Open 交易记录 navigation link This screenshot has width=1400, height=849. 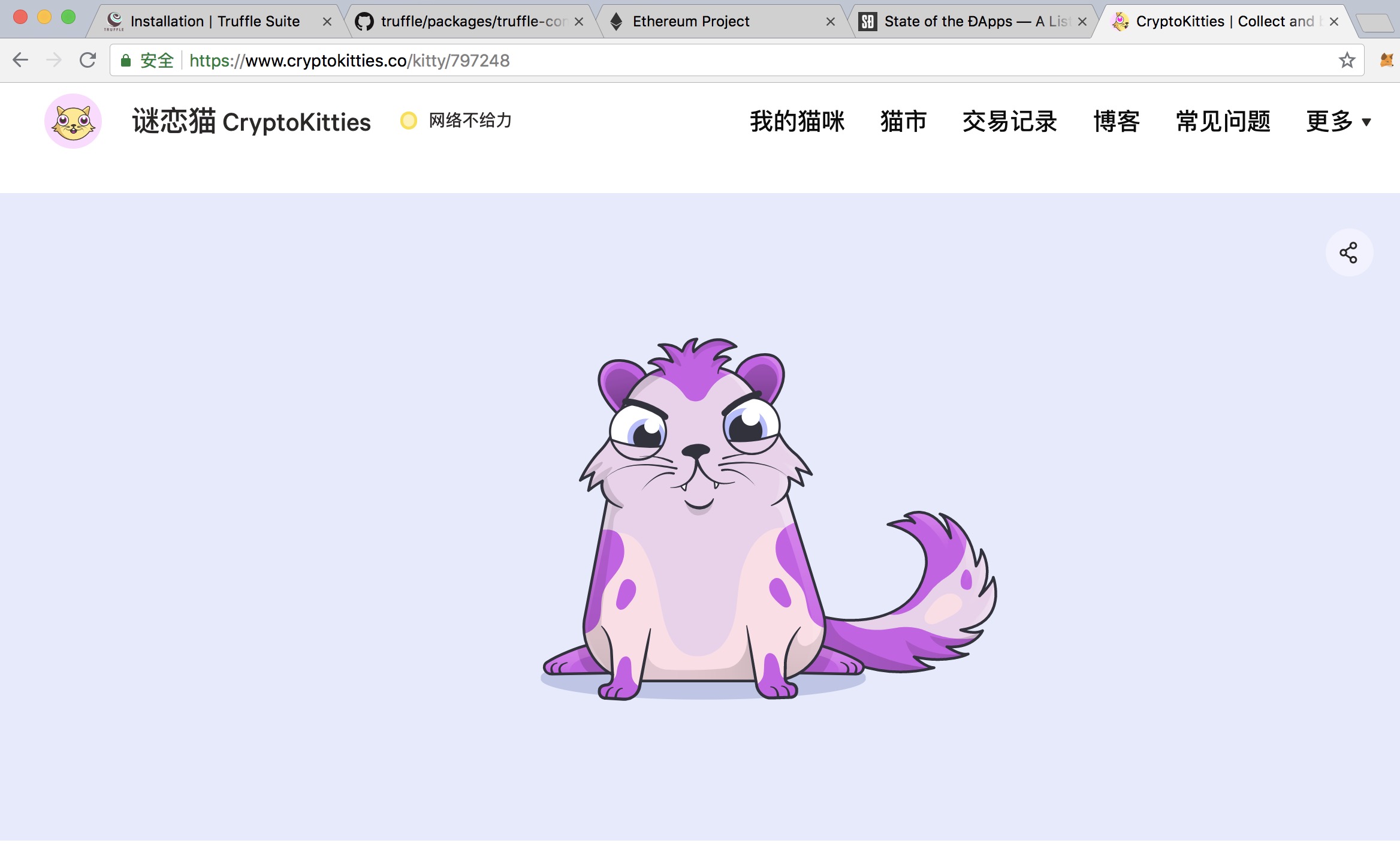coord(1010,122)
